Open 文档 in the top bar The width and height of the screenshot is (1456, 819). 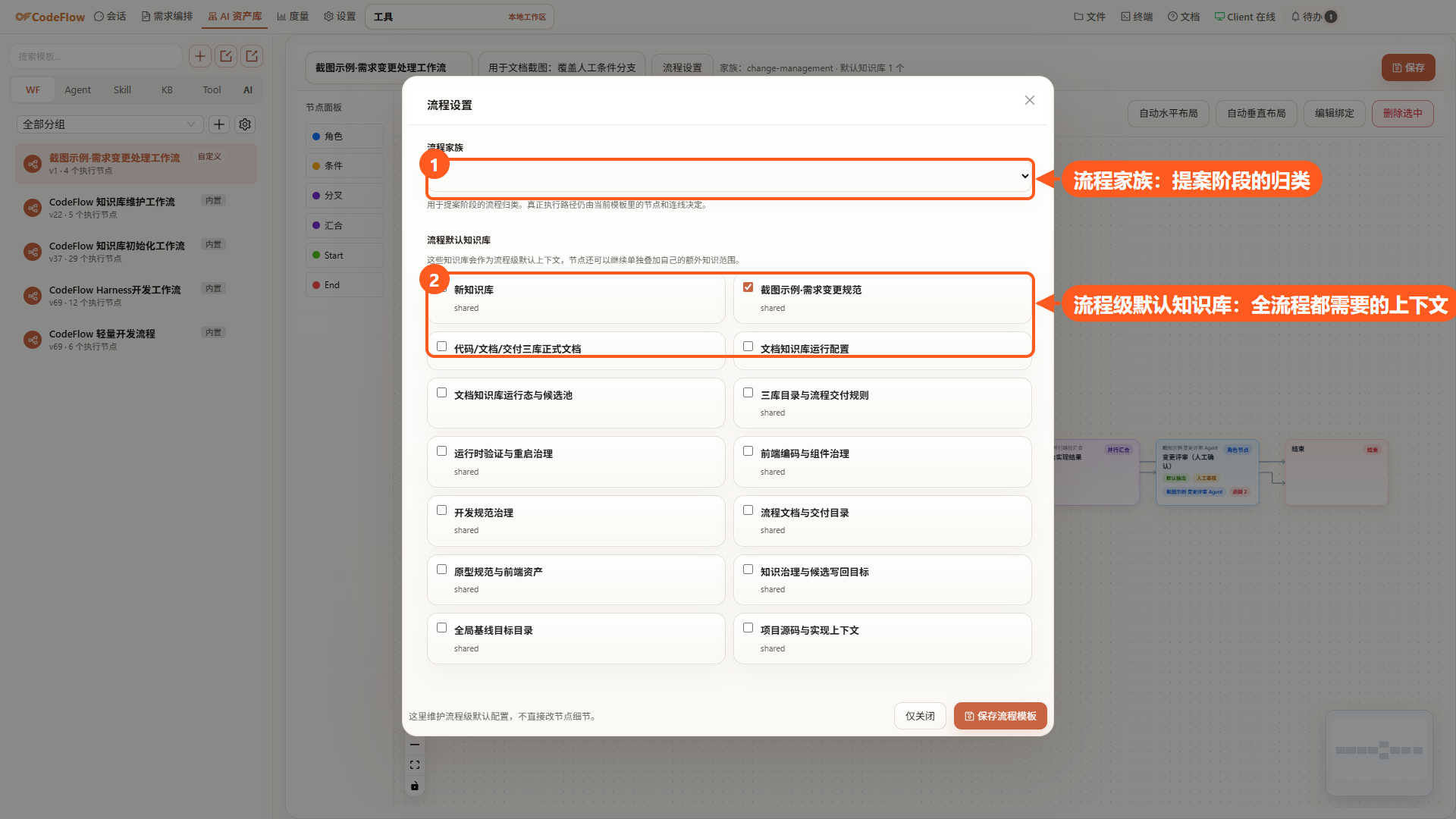pyautogui.click(x=1184, y=17)
